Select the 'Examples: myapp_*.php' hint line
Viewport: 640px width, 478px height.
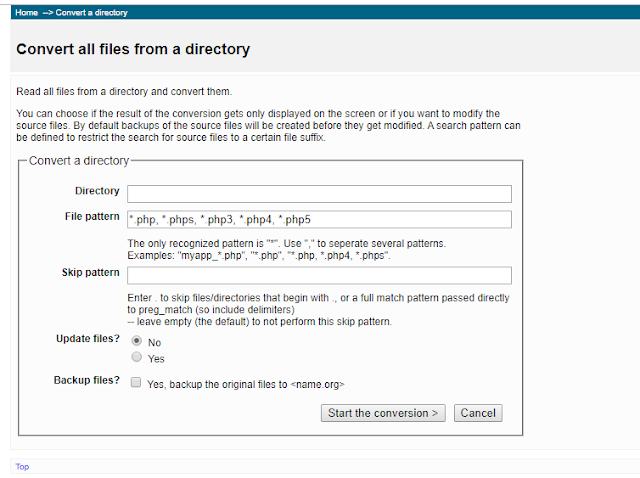click(259, 256)
